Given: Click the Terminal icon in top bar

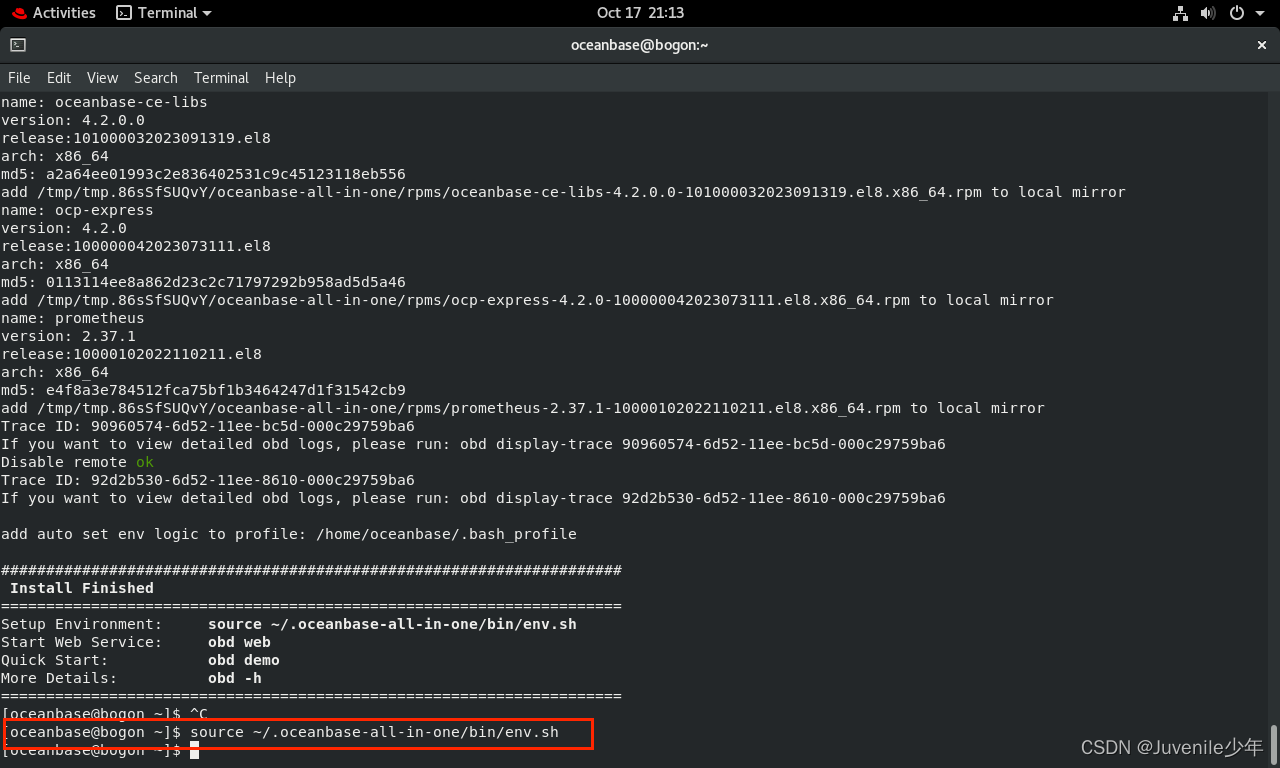Looking at the screenshot, I should (x=124, y=13).
